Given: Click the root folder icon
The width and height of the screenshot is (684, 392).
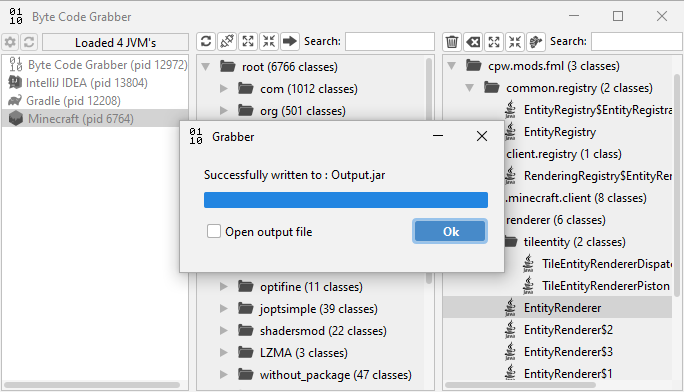Looking at the screenshot, I should 228,66.
